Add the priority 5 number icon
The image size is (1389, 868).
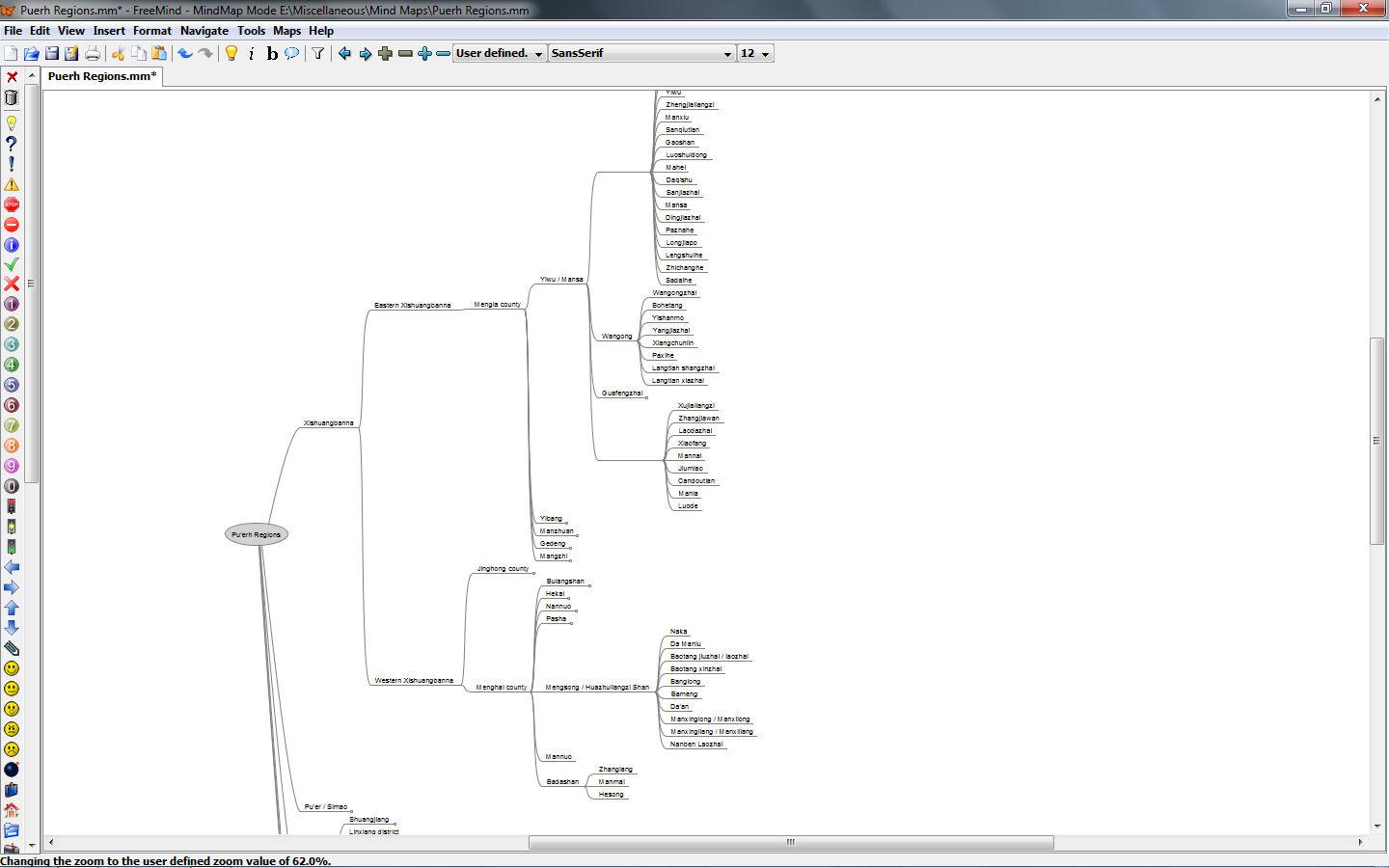pos(12,385)
